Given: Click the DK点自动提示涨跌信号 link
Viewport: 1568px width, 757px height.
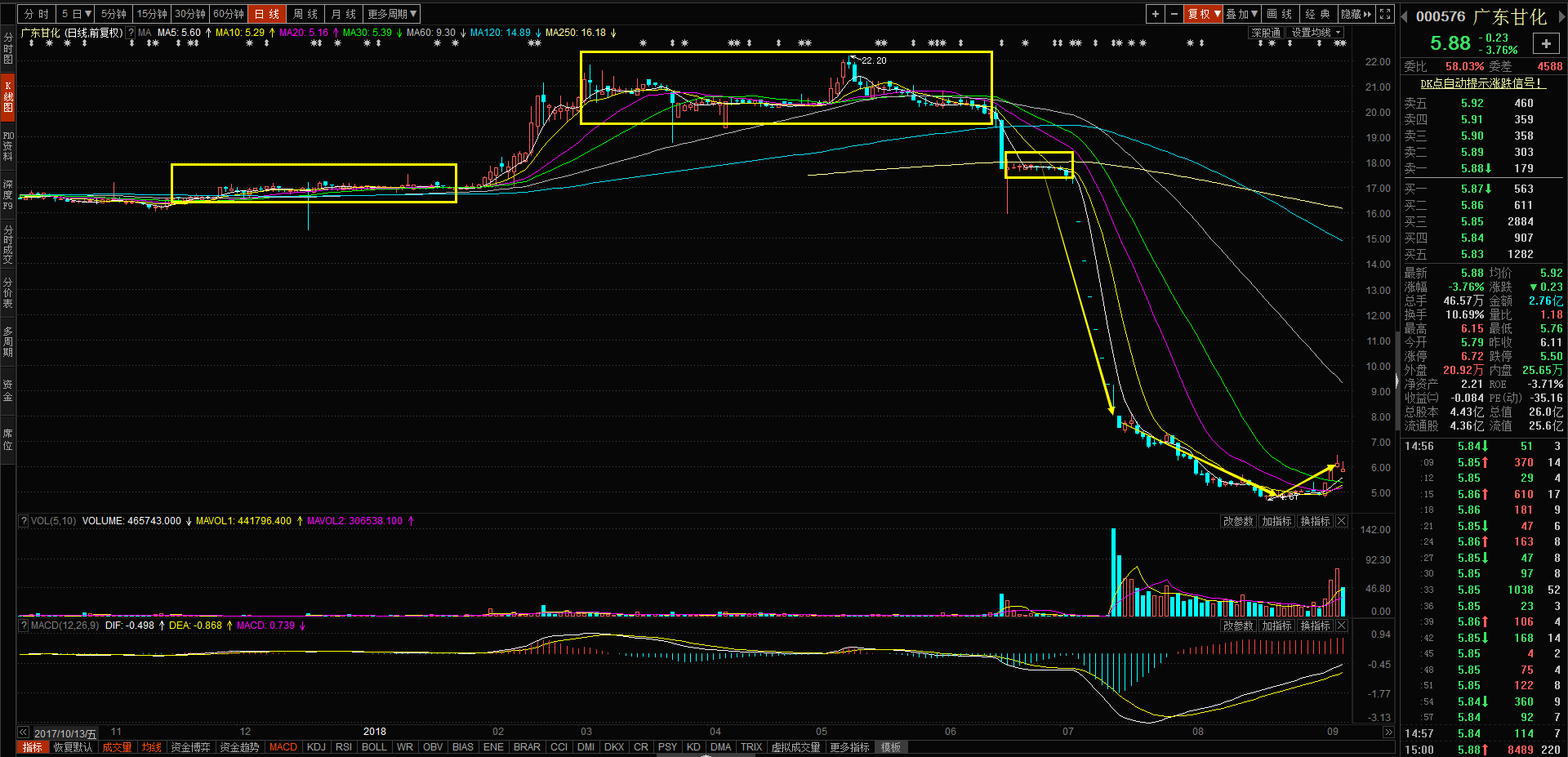Looking at the screenshot, I should (x=1482, y=83).
